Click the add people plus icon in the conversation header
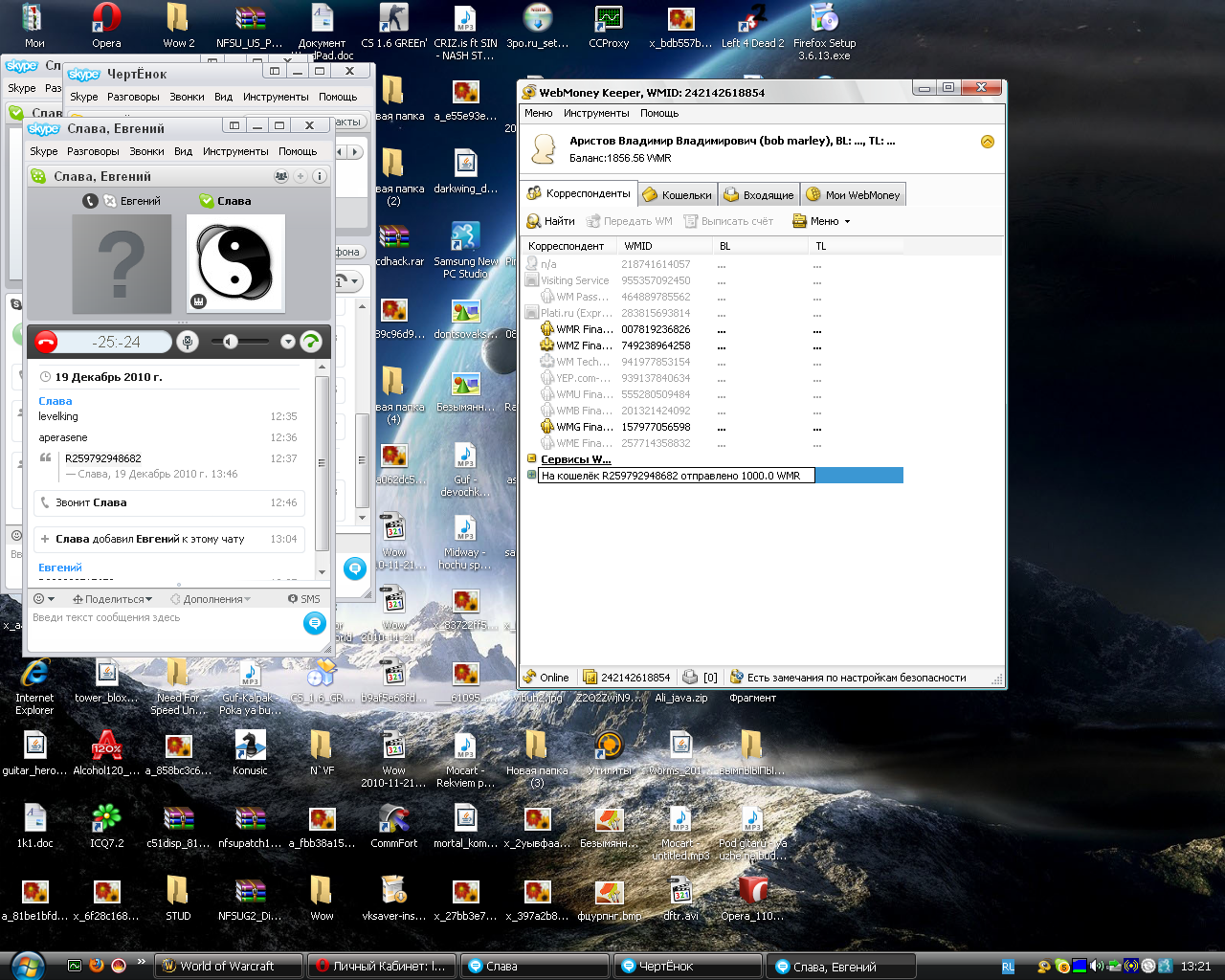The image size is (1225, 980). 300,176
